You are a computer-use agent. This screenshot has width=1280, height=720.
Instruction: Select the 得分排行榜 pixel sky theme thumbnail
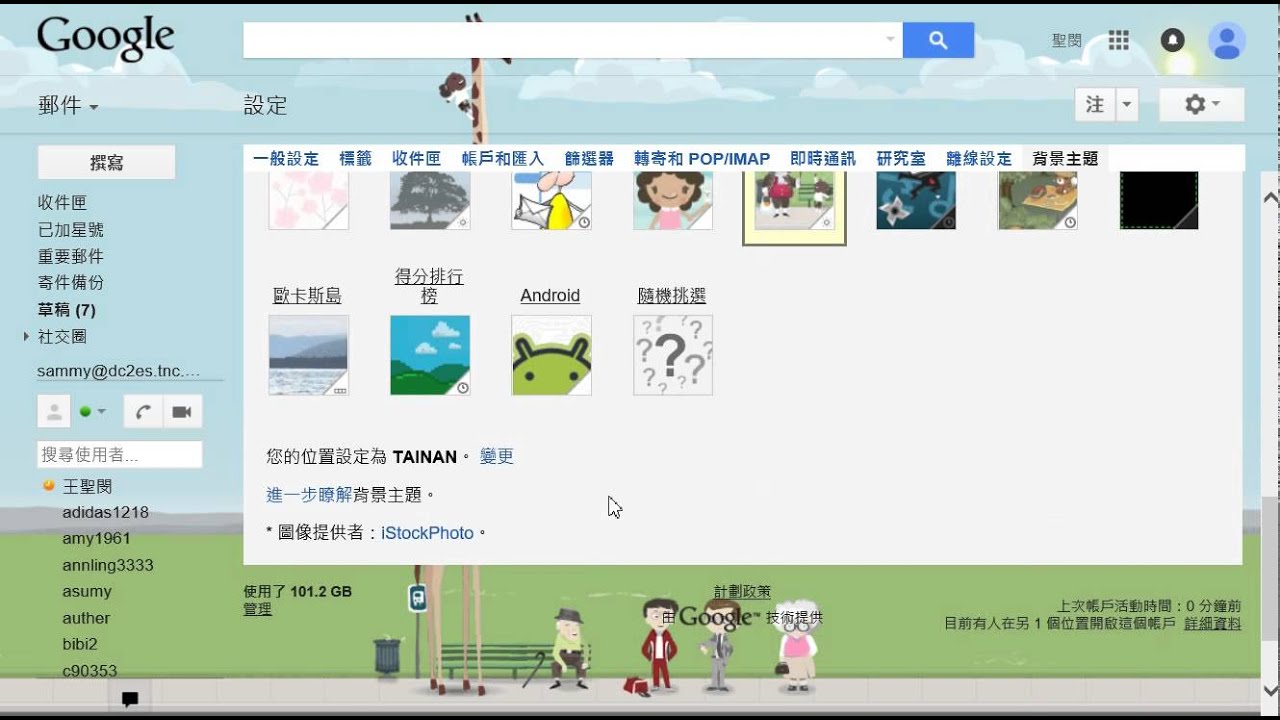(430, 355)
